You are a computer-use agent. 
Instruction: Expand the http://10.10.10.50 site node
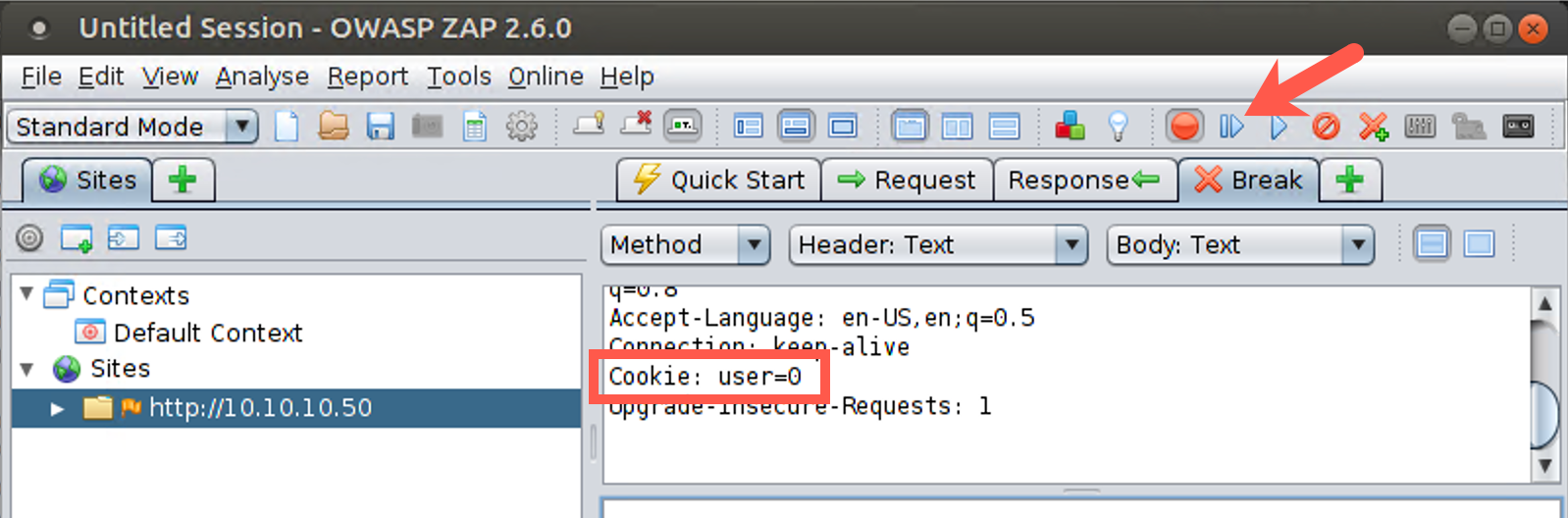click(x=57, y=408)
